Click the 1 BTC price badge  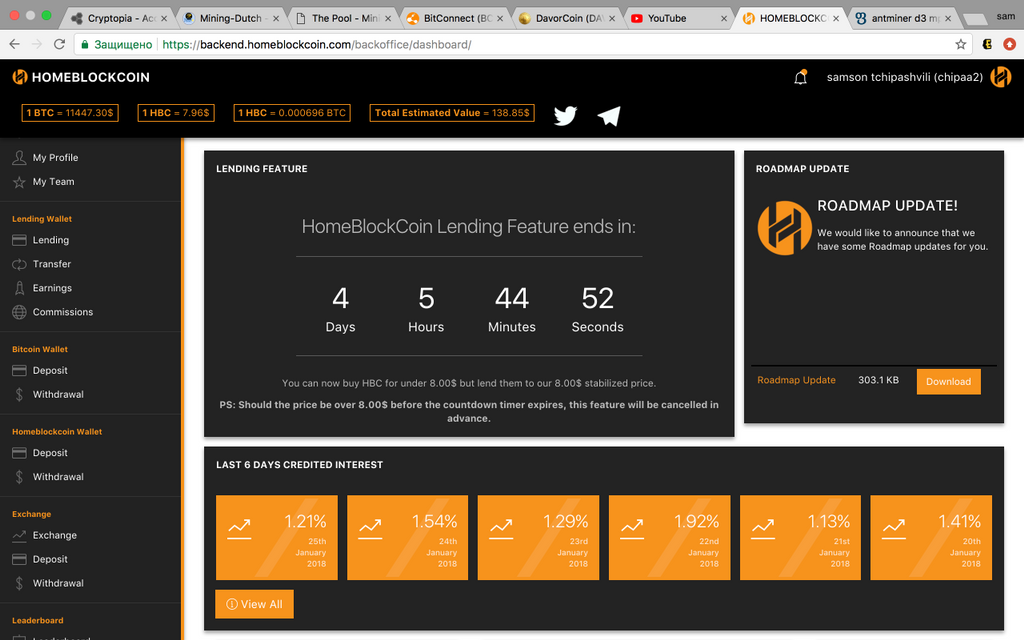70,112
